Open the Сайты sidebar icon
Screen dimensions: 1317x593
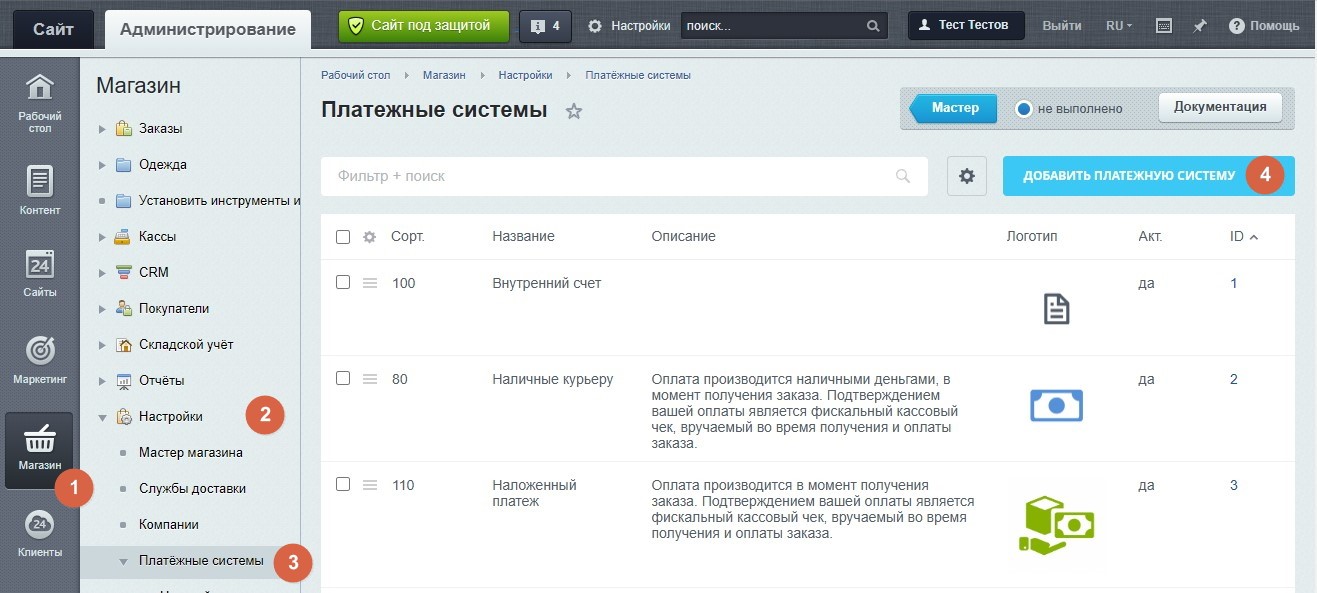(39, 271)
